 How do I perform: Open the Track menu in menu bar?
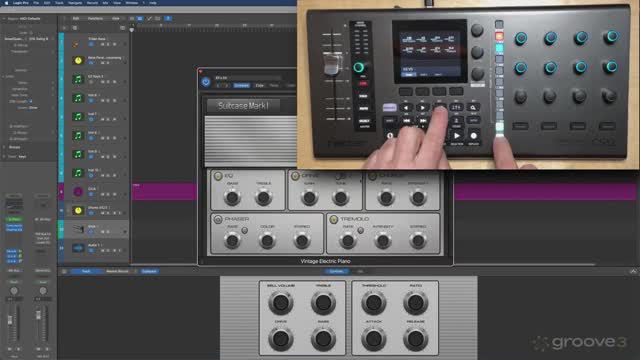pos(59,2)
